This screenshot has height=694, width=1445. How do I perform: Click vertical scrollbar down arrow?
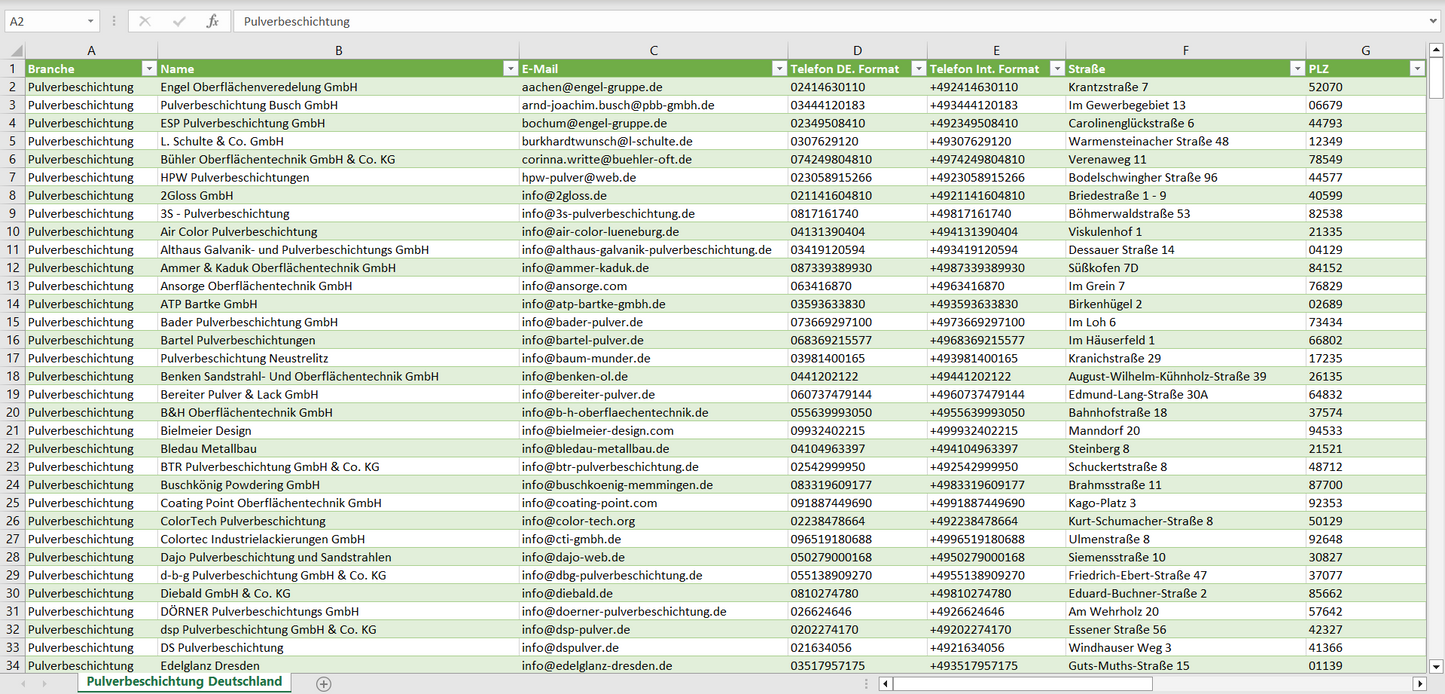tap(1436, 666)
